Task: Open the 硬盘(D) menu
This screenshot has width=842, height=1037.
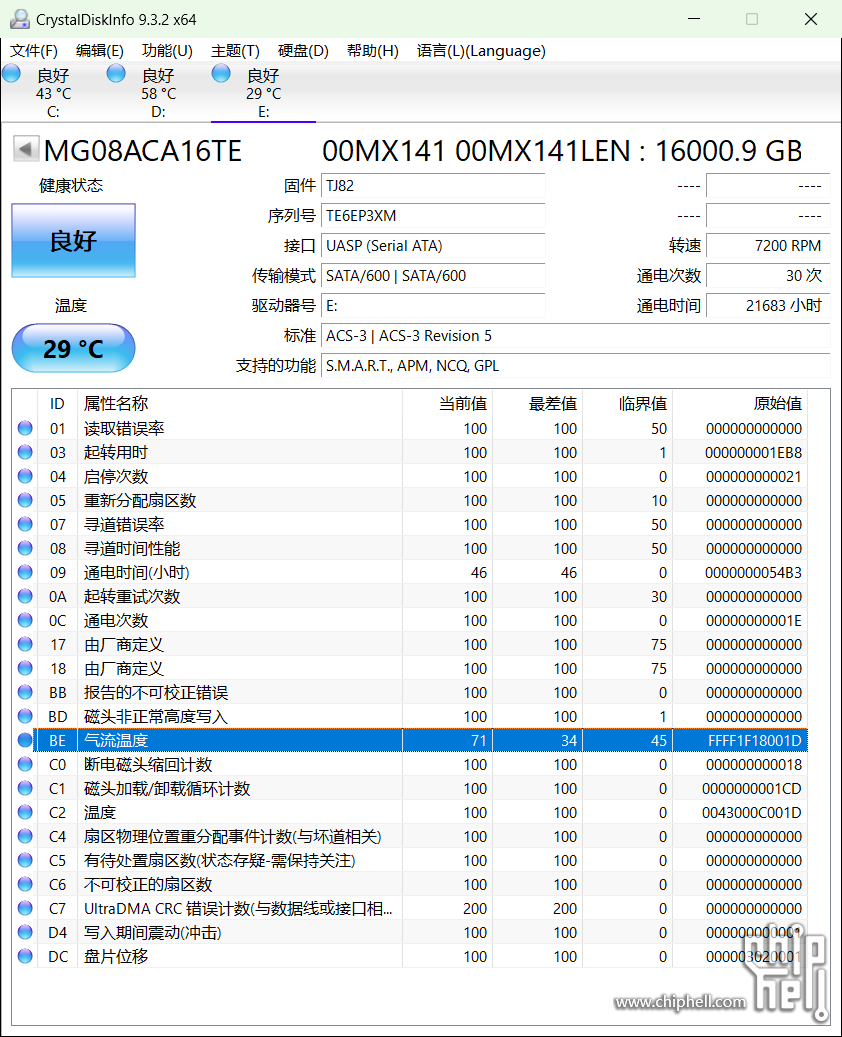Action: [303, 51]
